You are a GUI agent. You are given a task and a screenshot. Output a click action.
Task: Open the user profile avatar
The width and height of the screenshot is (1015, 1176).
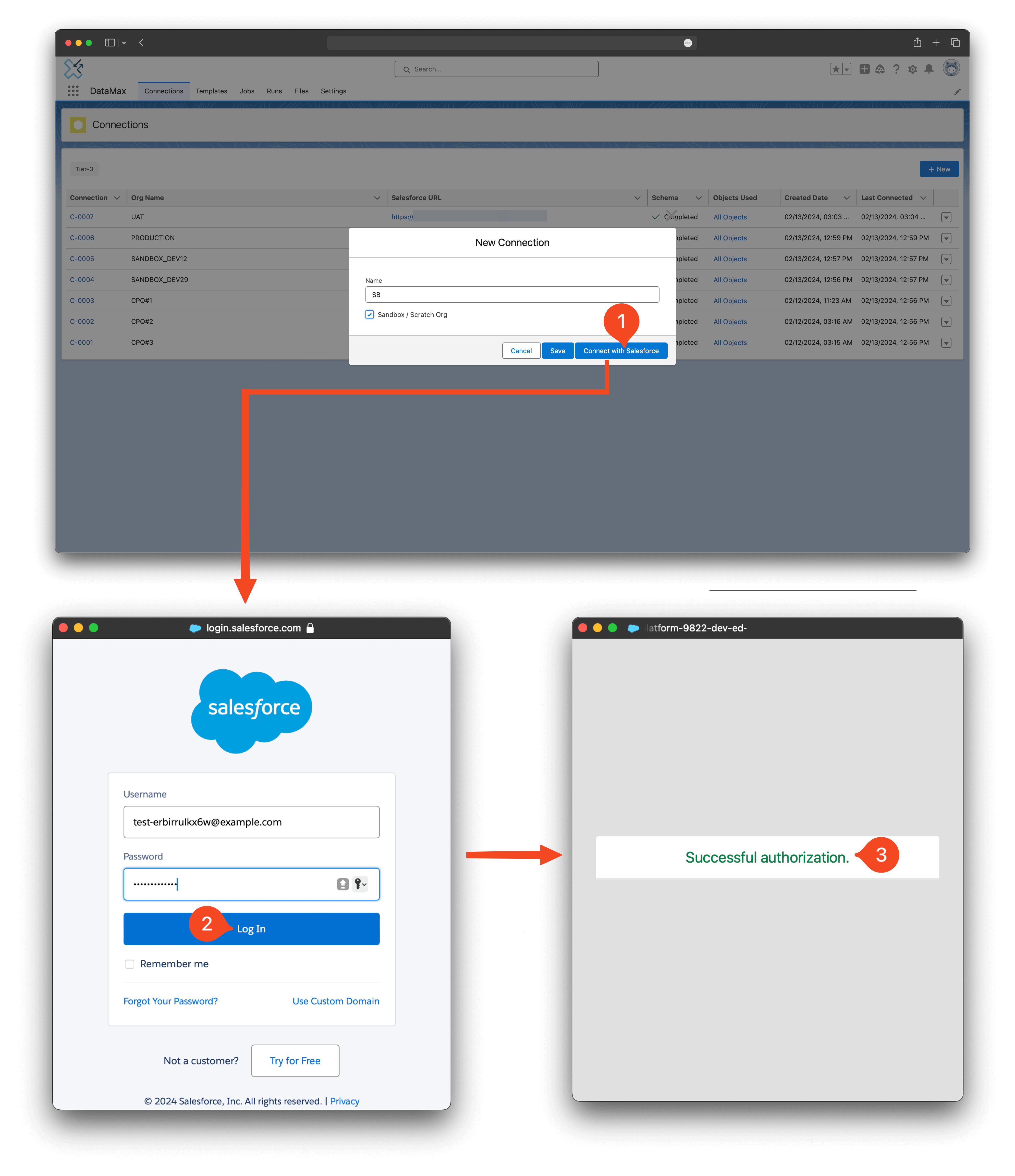click(x=951, y=69)
